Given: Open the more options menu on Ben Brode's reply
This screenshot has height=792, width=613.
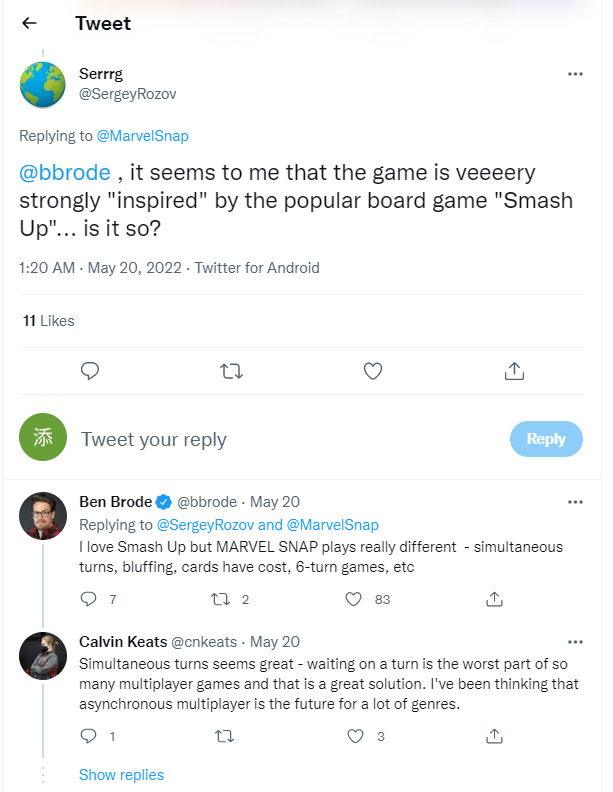Looking at the screenshot, I should pos(575,501).
